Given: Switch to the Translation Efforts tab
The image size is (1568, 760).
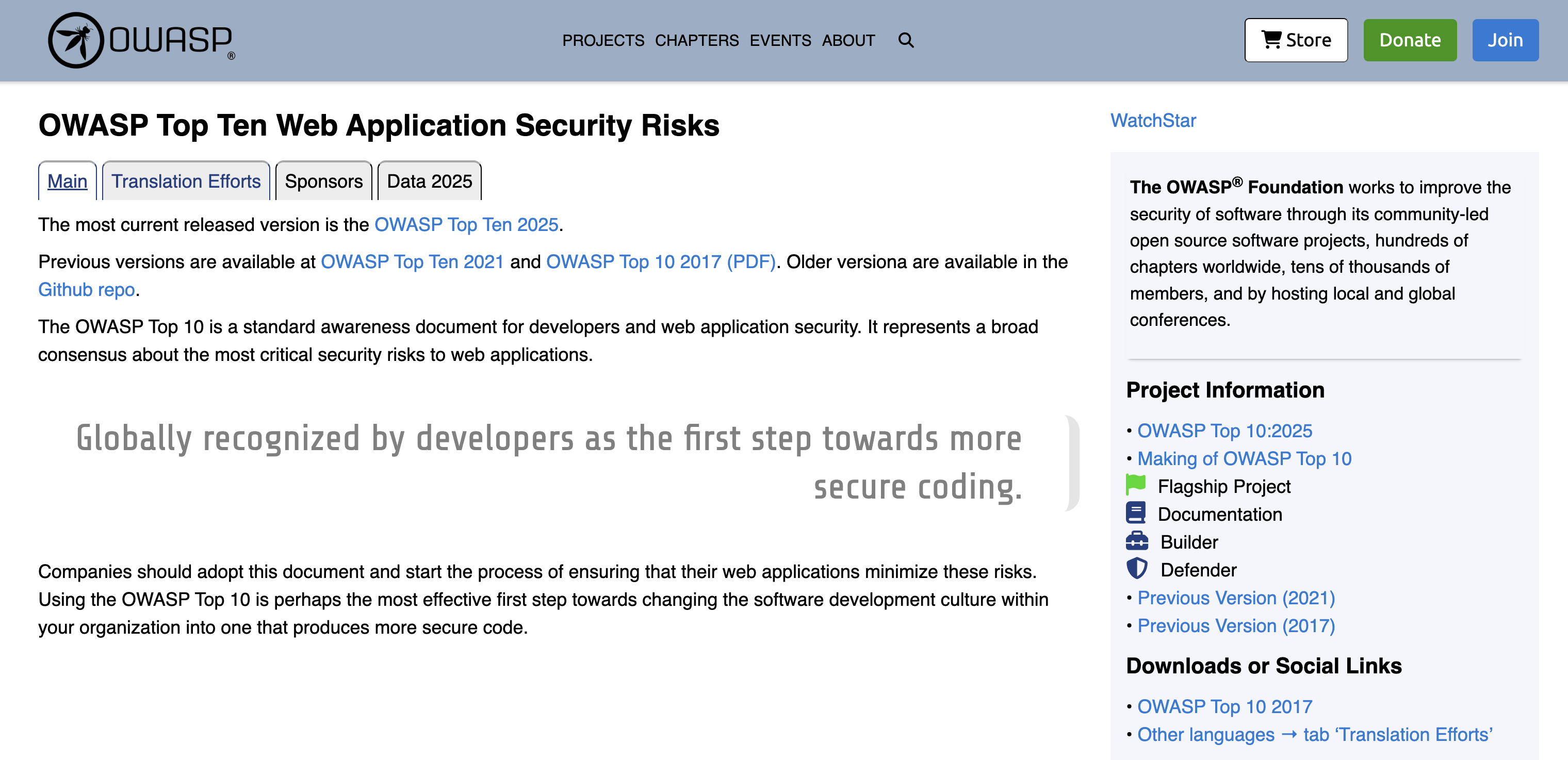Looking at the screenshot, I should click(186, 181).
